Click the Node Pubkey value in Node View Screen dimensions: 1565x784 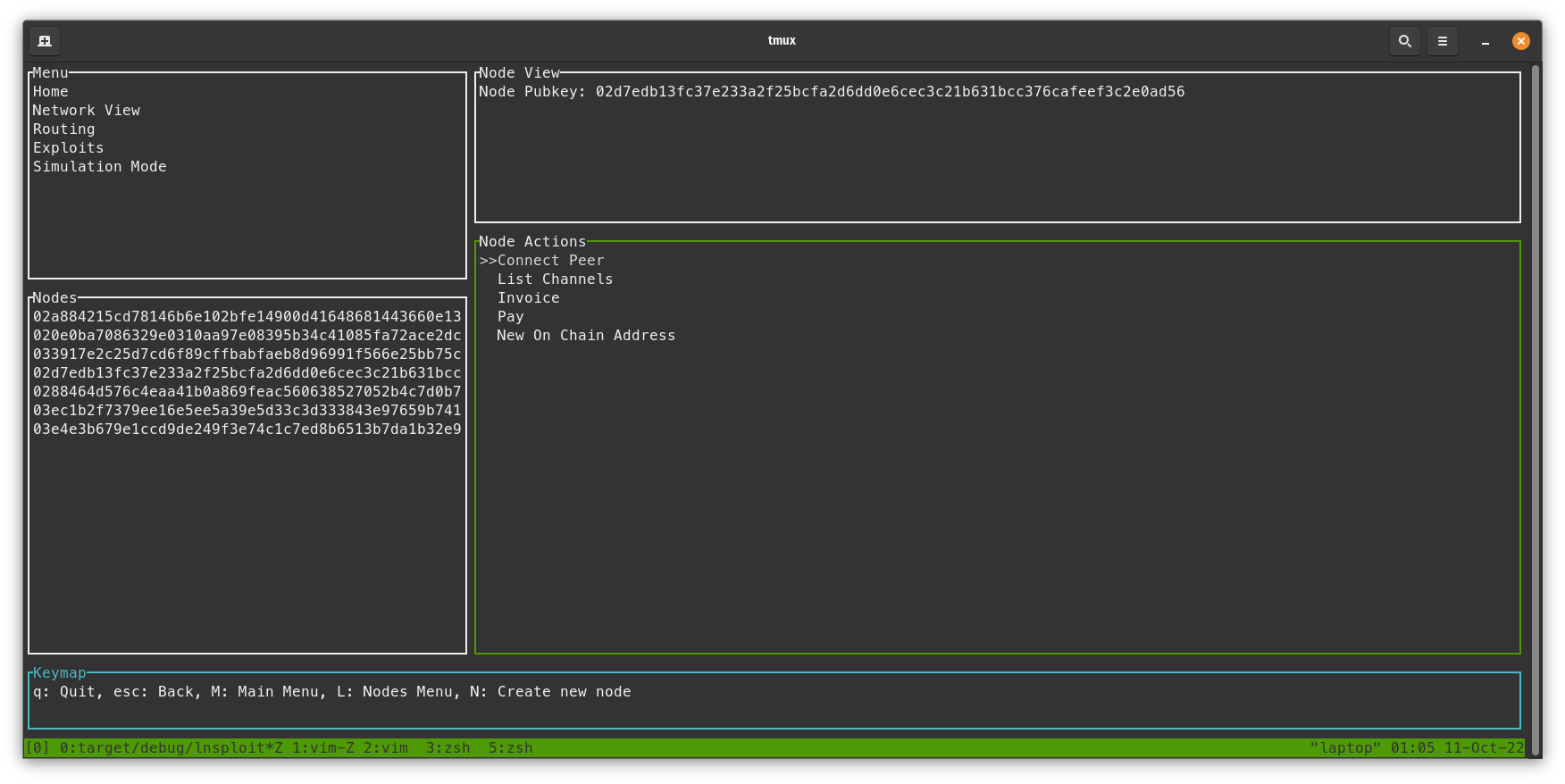coord(891,92)
